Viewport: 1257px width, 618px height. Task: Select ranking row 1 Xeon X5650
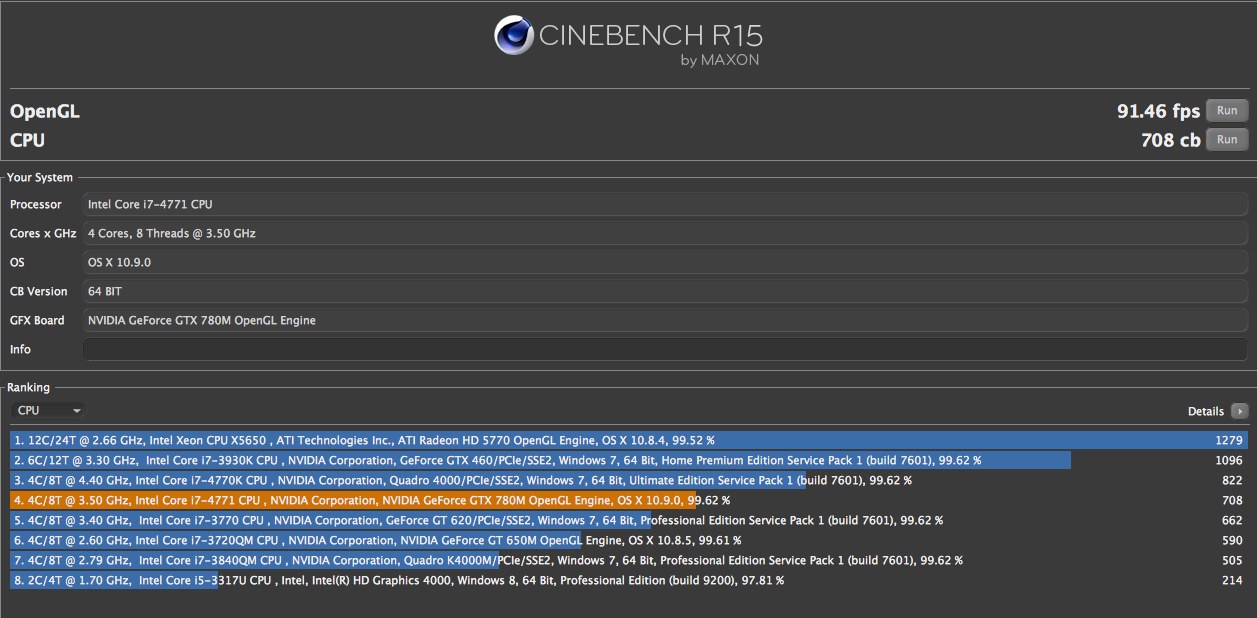pos(628,440)
